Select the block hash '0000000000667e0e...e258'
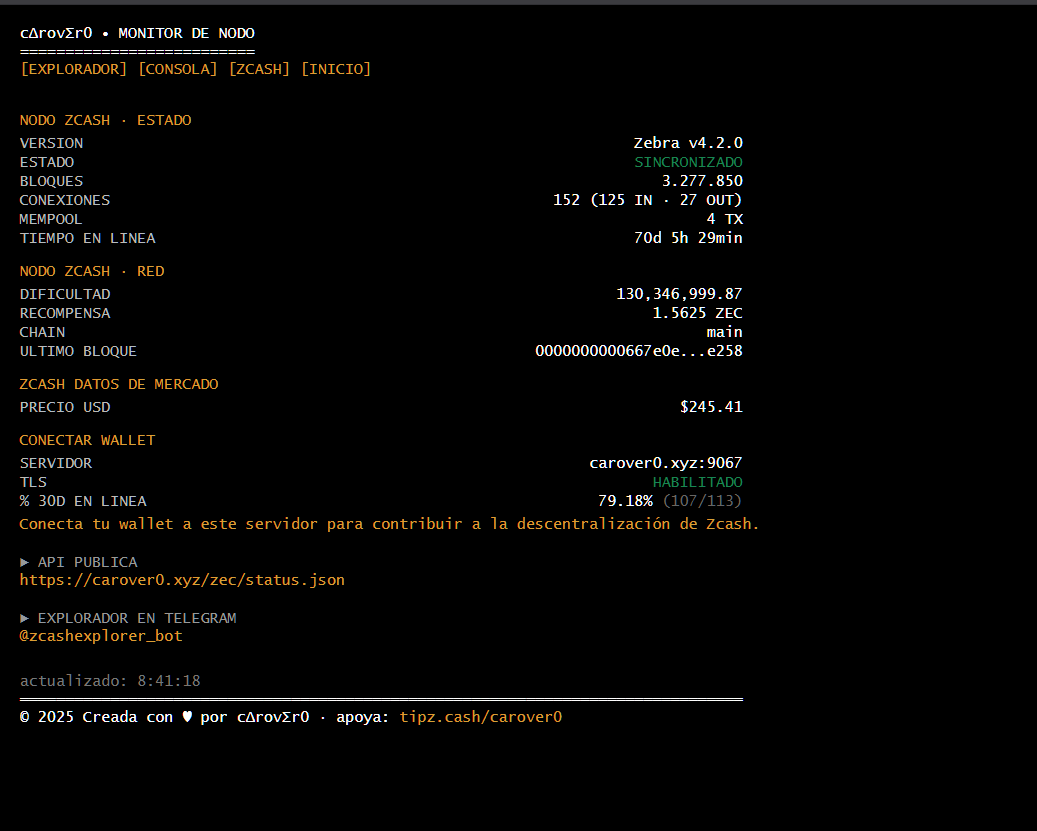This screenshot has width=1037, height=831. click(638, 351)
